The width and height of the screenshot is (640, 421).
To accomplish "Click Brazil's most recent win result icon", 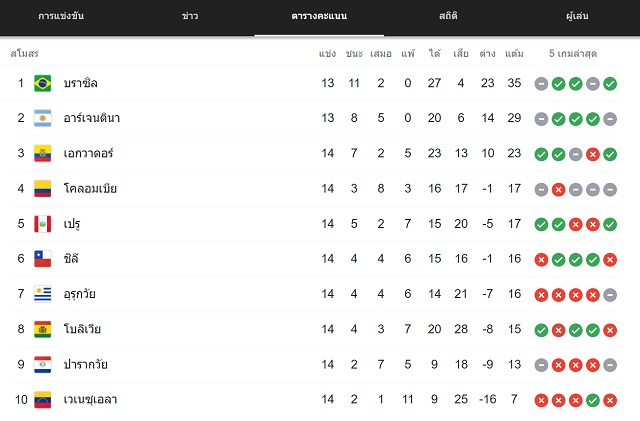I will [610, 84].
